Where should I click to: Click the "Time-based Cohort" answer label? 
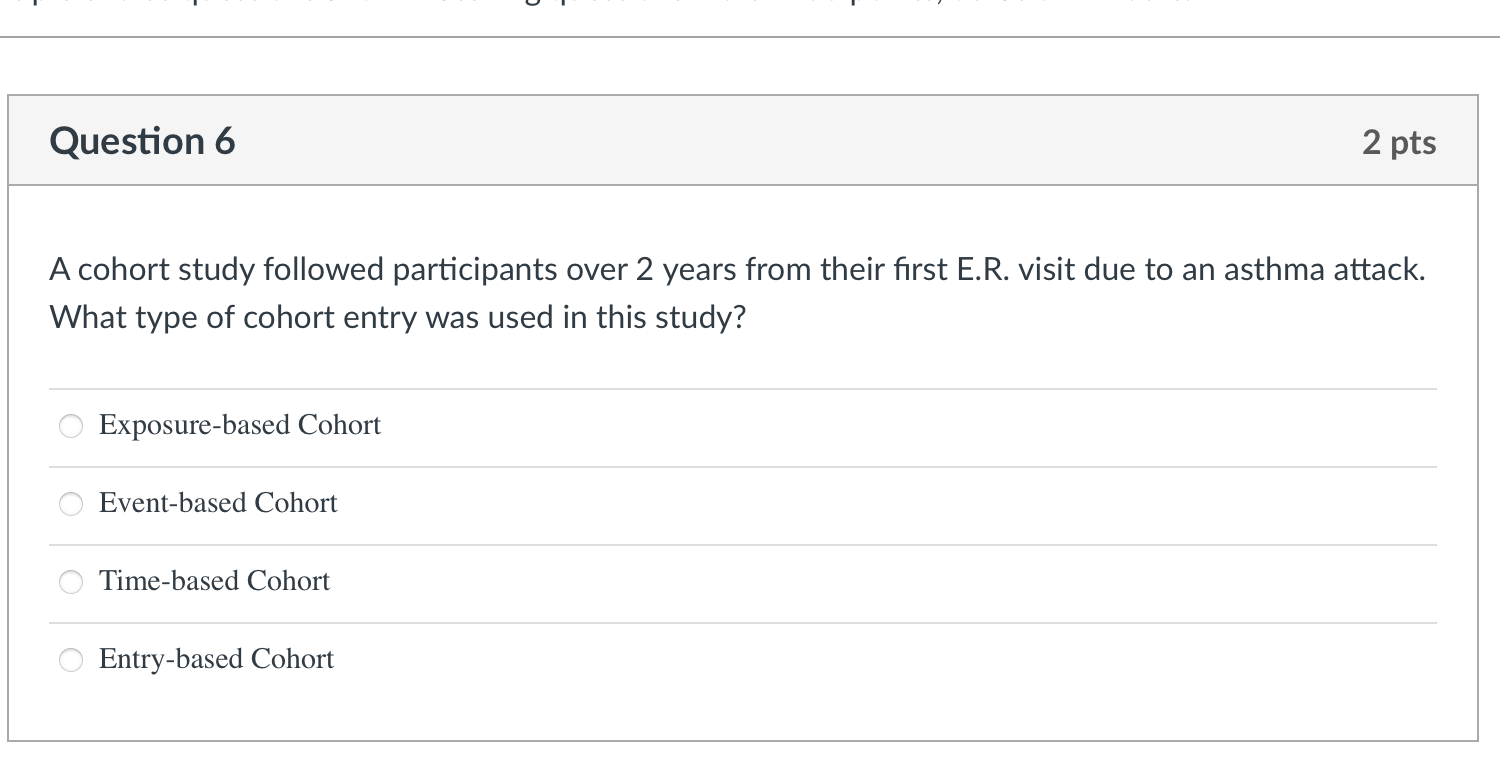[214, 581]
